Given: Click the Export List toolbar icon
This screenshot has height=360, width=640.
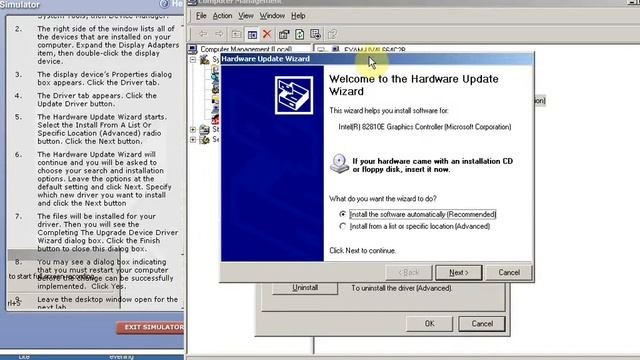Looking at the screenshot, I should (316, 34).
